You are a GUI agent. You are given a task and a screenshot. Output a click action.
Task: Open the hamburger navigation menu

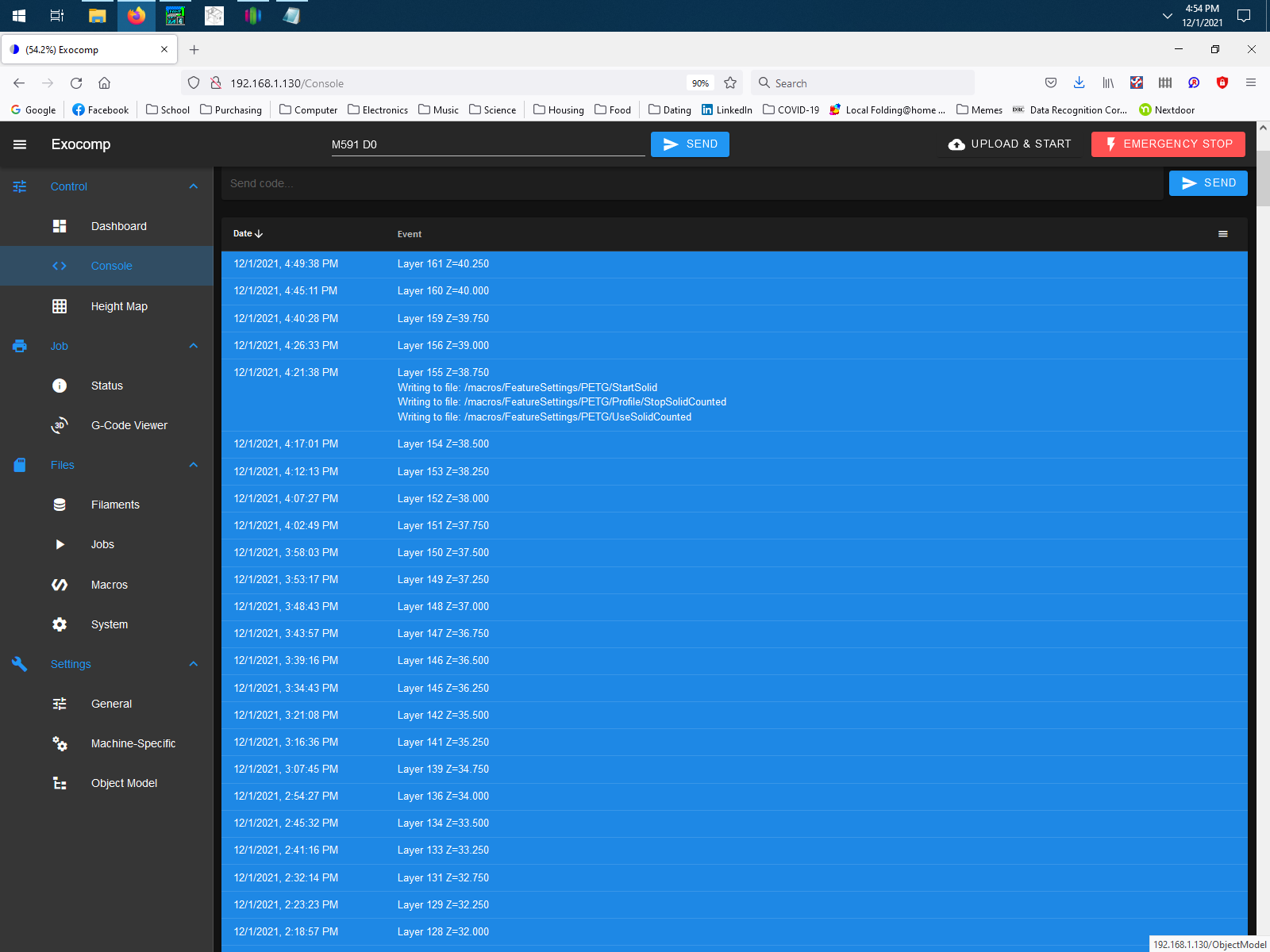(20, 144)
